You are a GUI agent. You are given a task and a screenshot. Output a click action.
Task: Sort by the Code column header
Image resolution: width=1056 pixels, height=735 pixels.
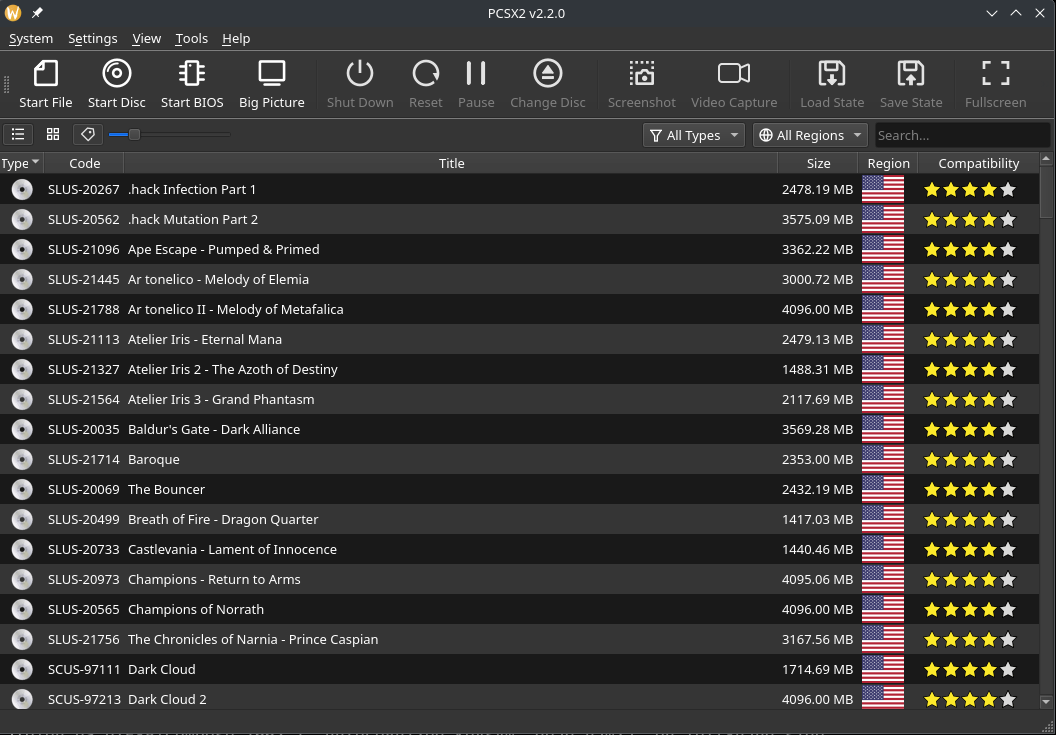pos(84,163)
